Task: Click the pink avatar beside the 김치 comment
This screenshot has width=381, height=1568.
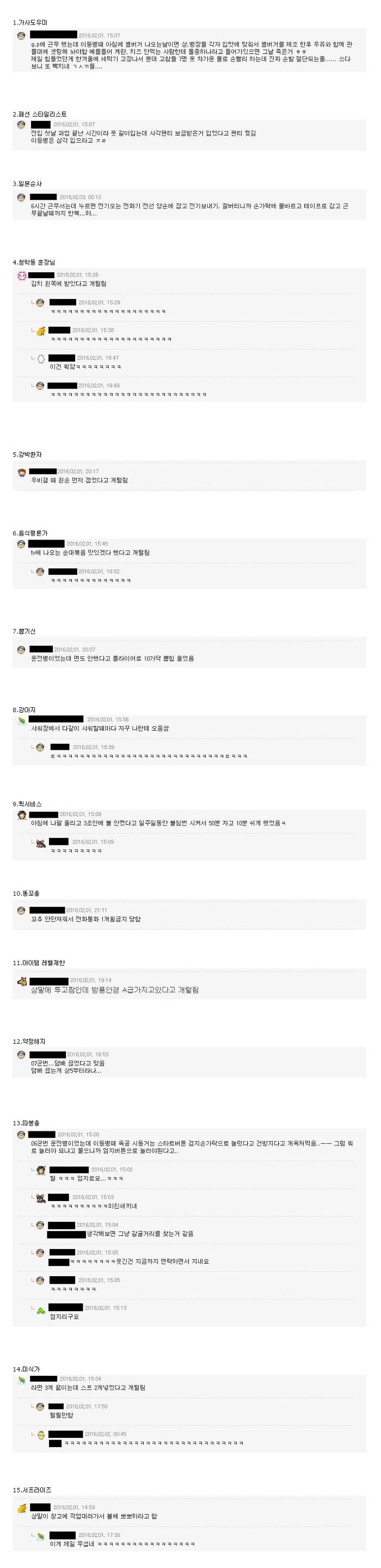Action: pos(22,275)
